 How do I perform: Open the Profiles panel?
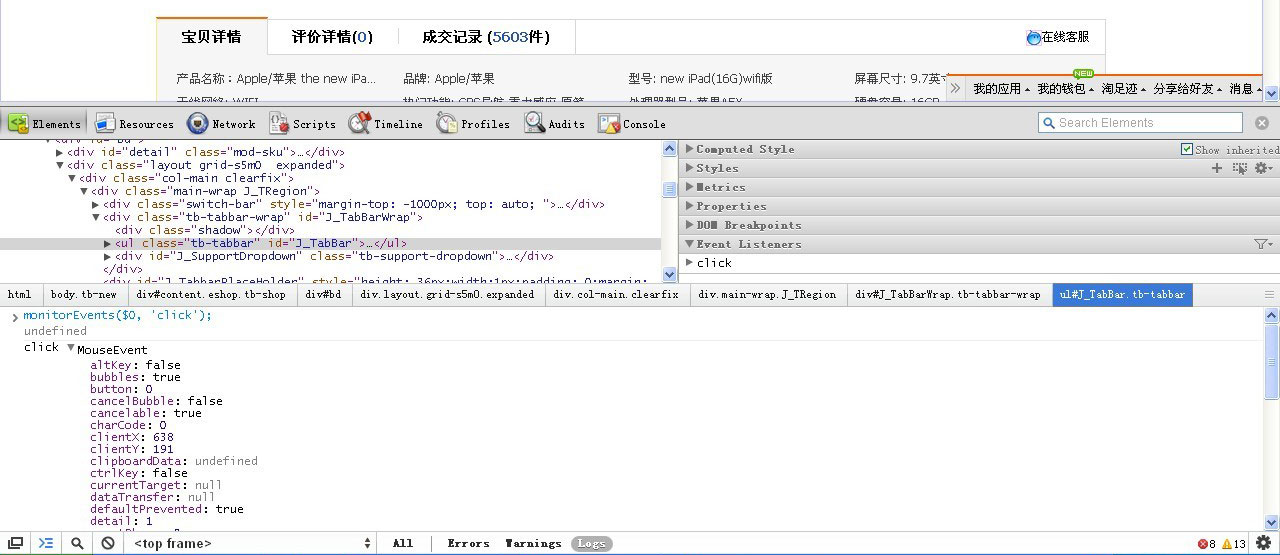click(x=473, y=124)
